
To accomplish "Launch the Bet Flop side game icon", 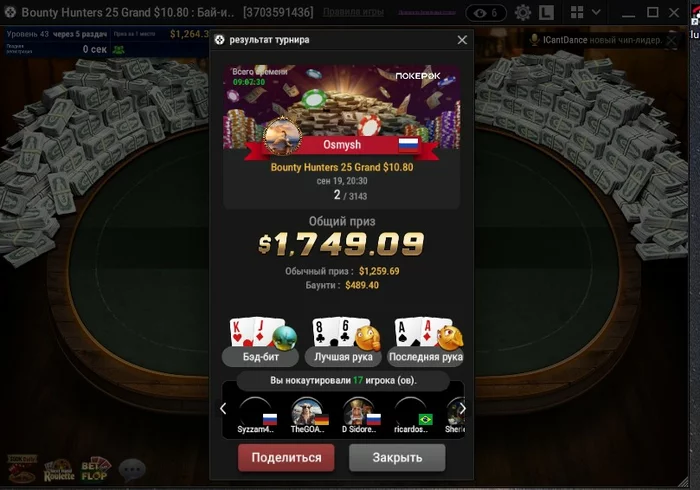I will click(x=95, y=469).
